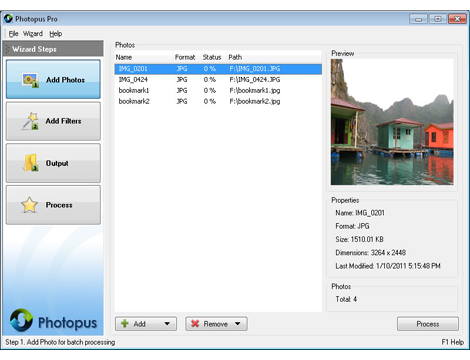470x360 pixels.
Task: Open the Wizard menu
Action: (x=33, y=34)
